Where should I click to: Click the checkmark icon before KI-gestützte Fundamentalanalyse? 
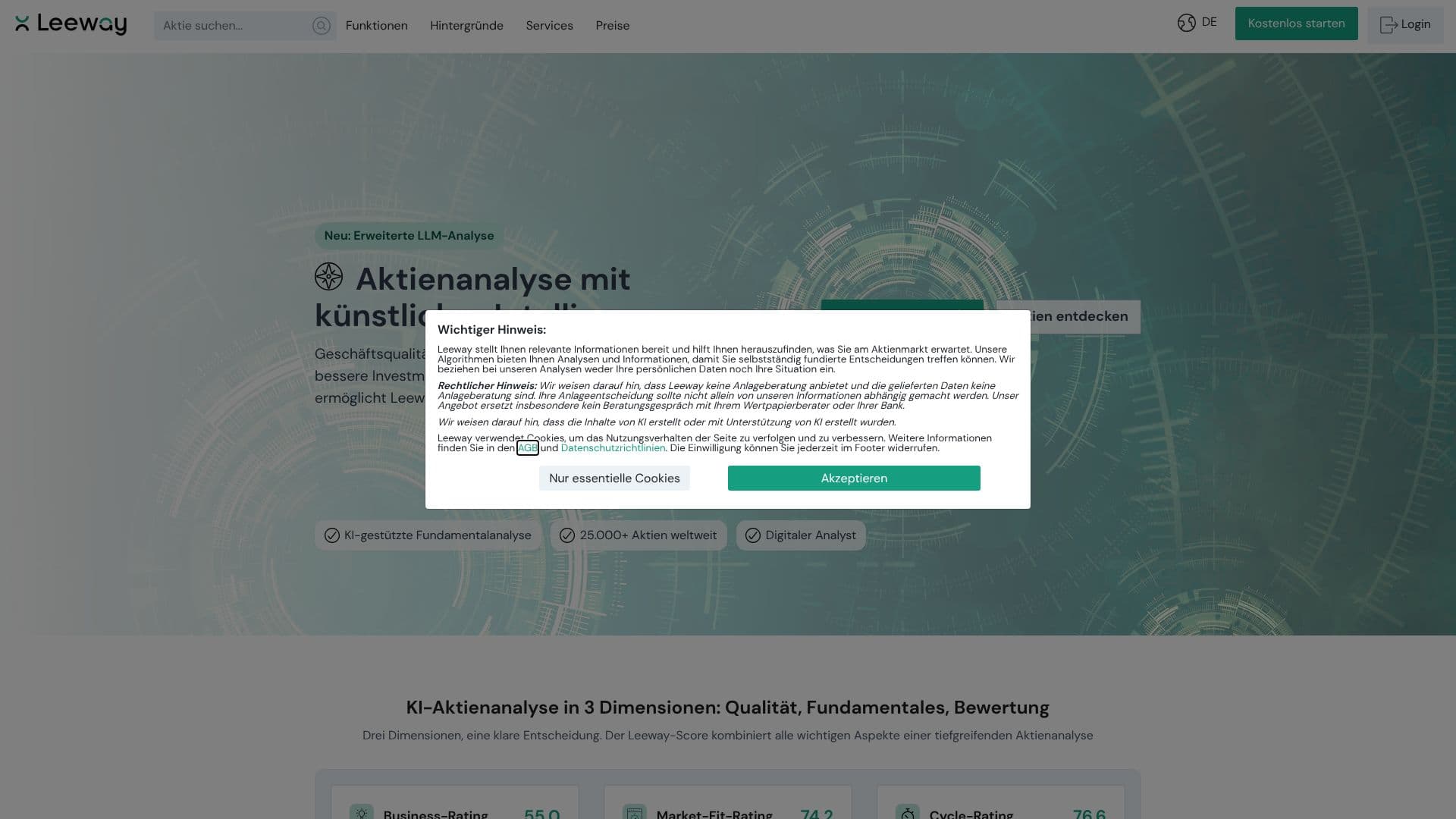click(331, 535)
